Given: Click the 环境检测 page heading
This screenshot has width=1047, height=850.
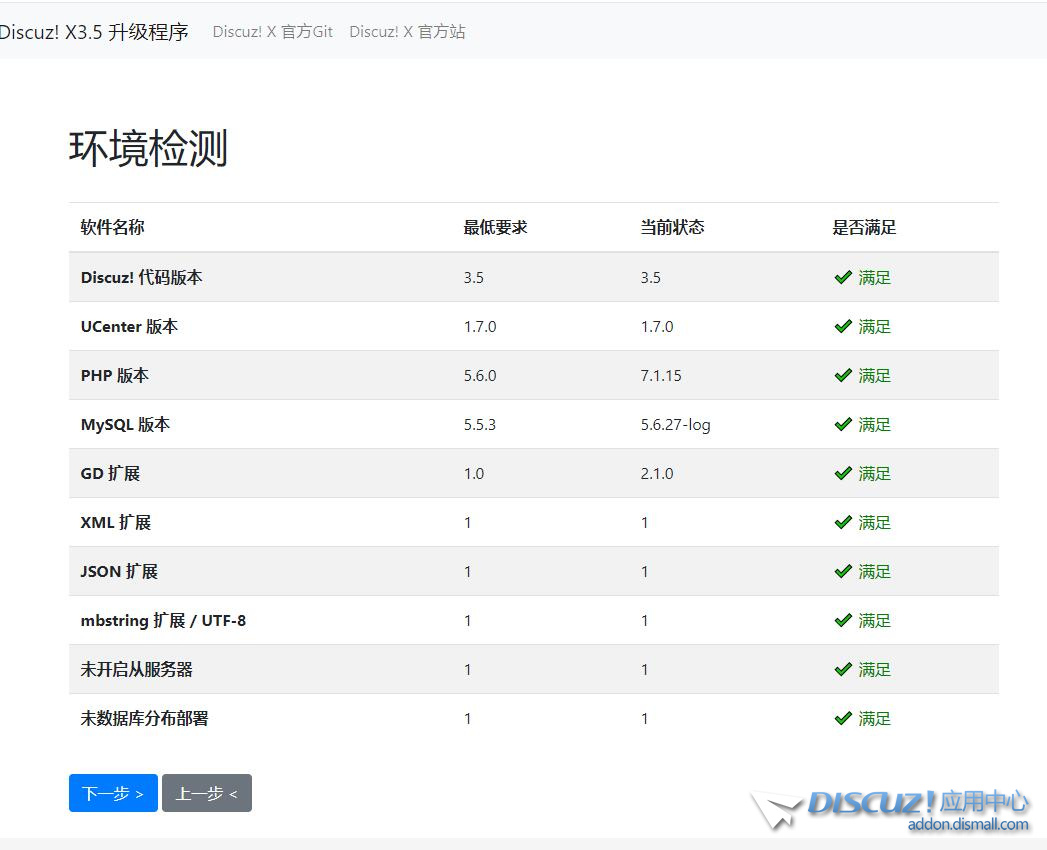Looking at the screenshot, I should tap(148, 148).
